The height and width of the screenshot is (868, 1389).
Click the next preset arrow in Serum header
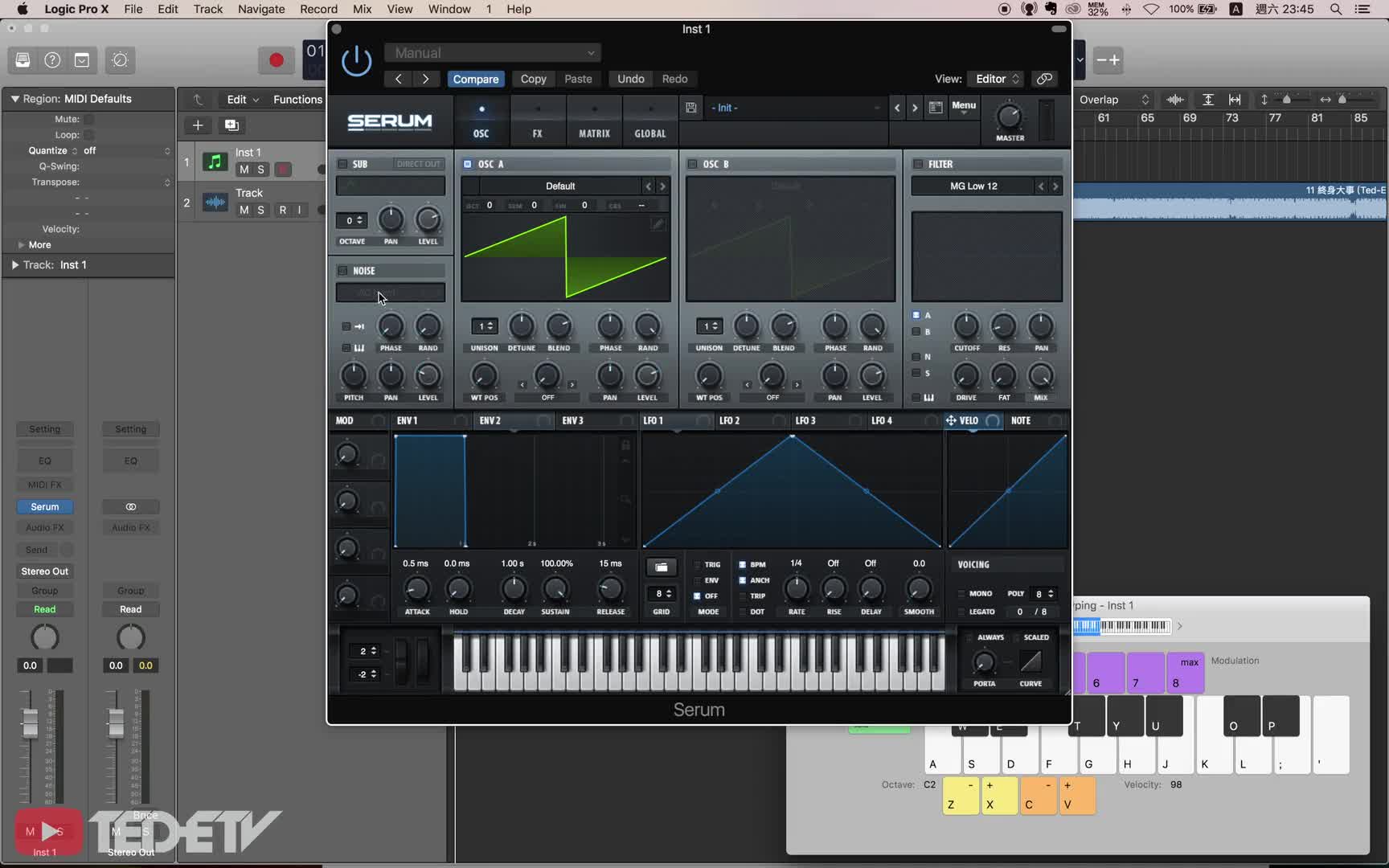[x=914, y=108]
